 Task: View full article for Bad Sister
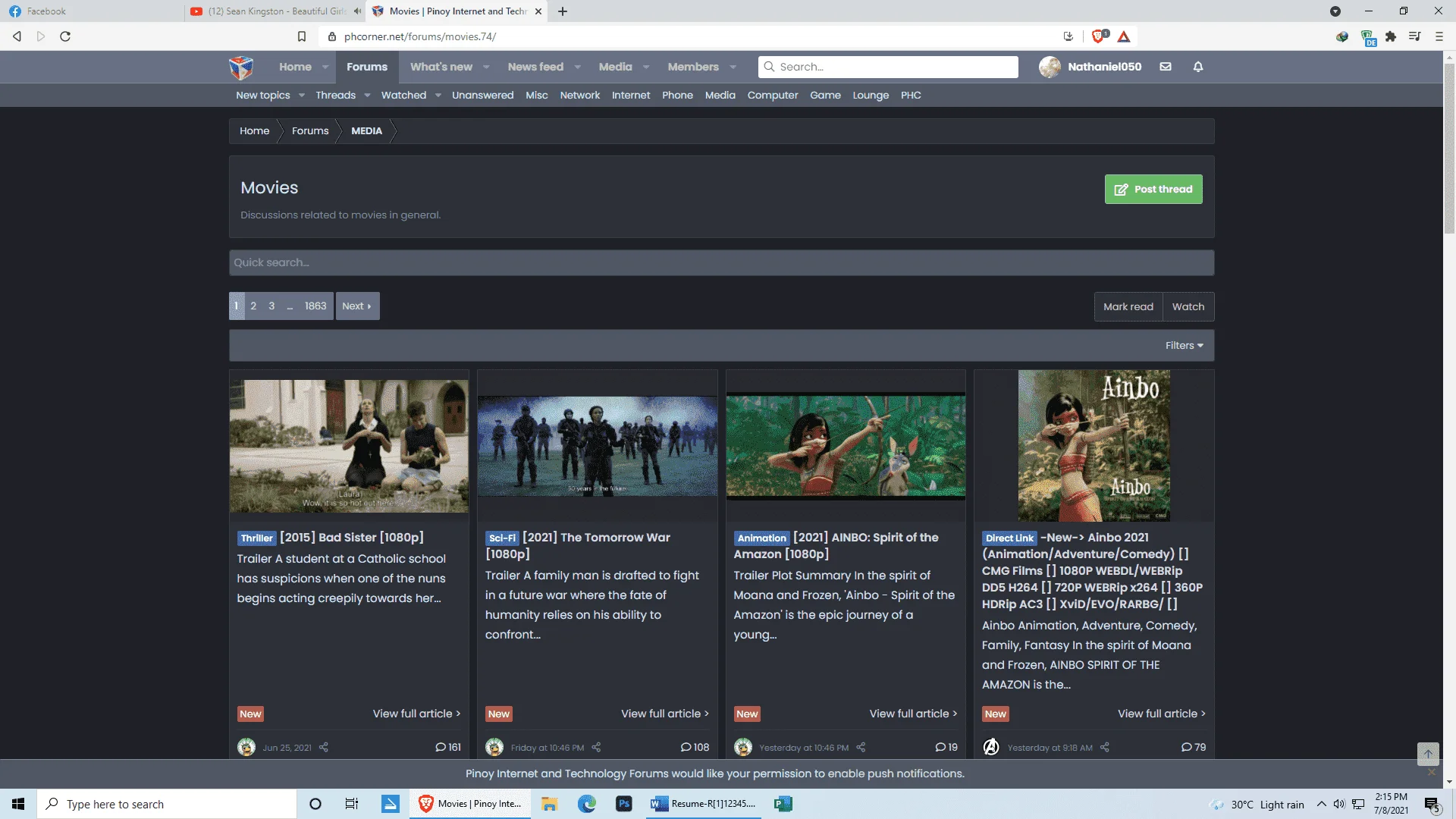pyautogui.click(x=416, y=714)
